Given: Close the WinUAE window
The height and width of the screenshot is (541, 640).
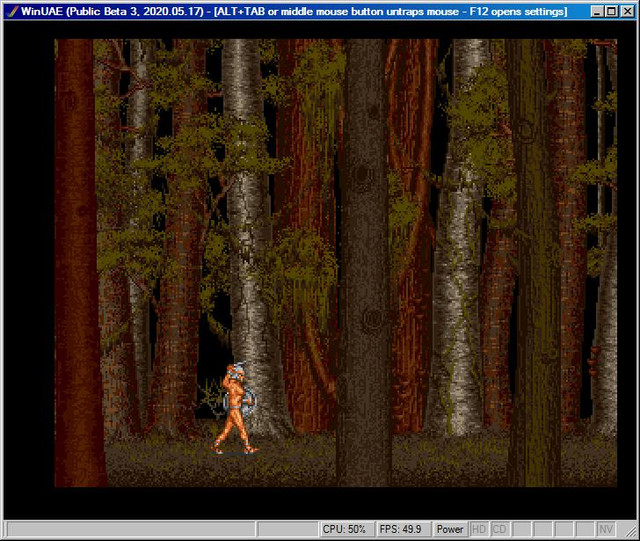Looking at the screenshot, I should 627,11.
